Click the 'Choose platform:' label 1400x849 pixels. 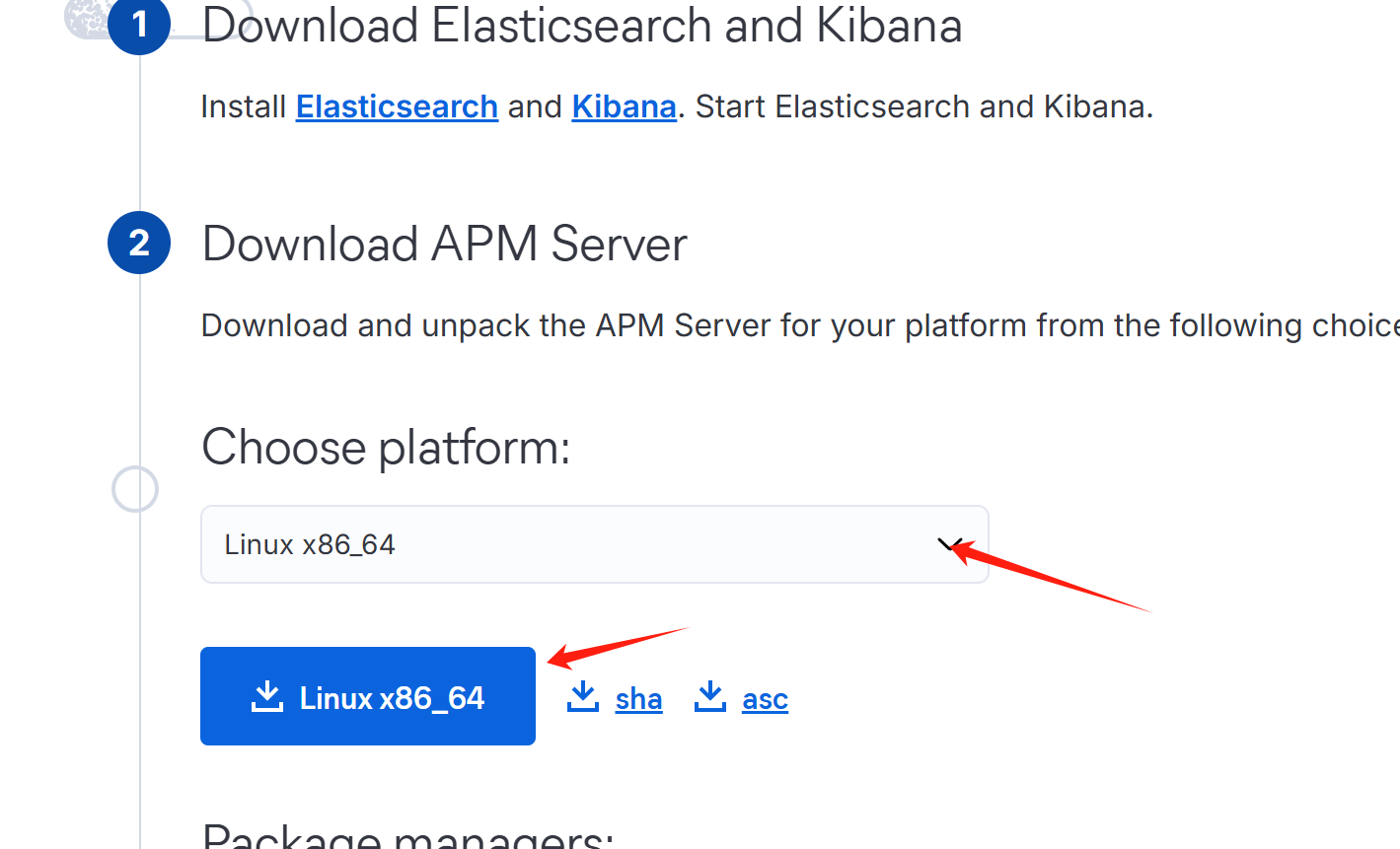click(x=386, y=448)
